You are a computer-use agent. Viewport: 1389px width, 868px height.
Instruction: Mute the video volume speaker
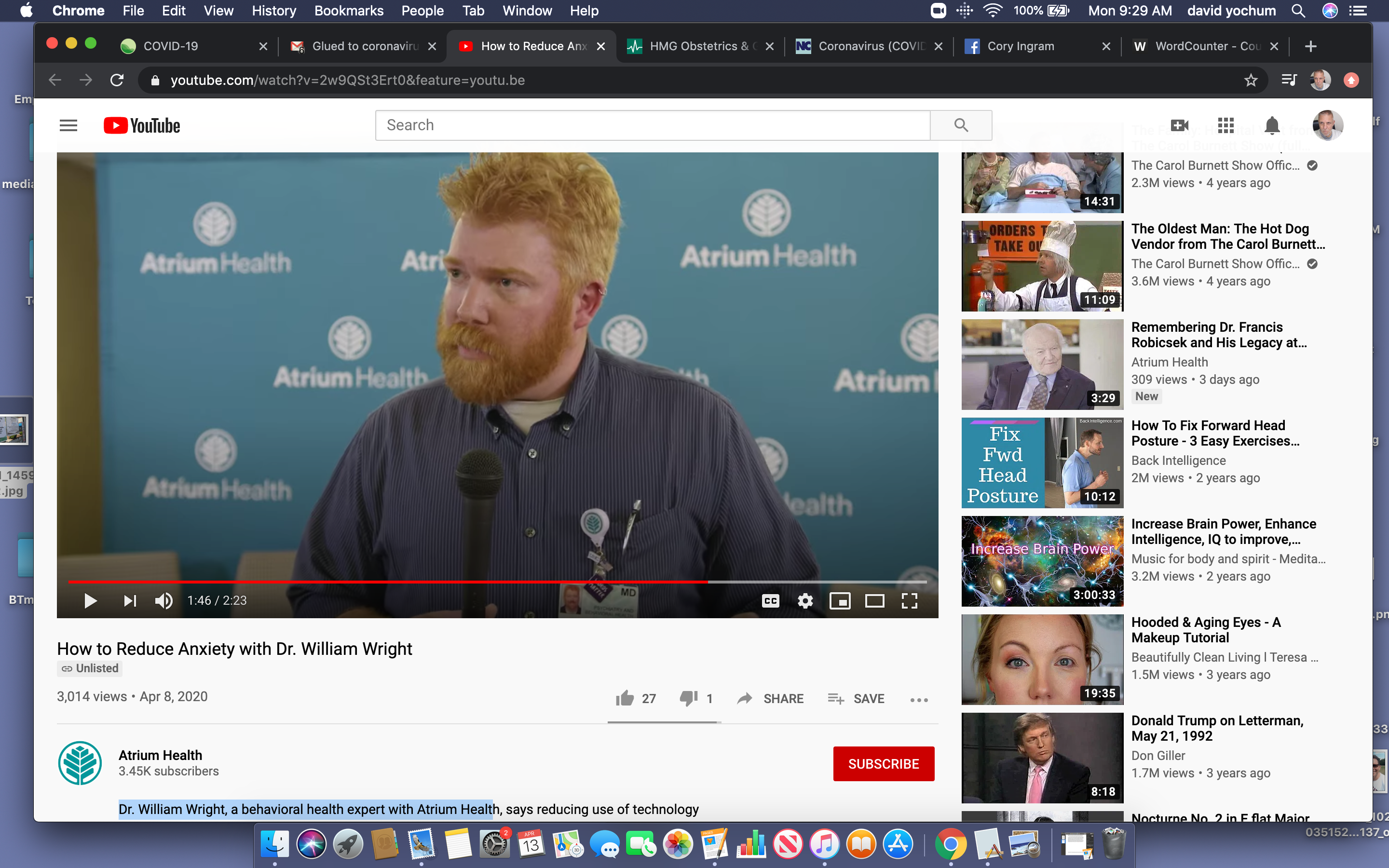pyautogui.click(x=163, y=600)
